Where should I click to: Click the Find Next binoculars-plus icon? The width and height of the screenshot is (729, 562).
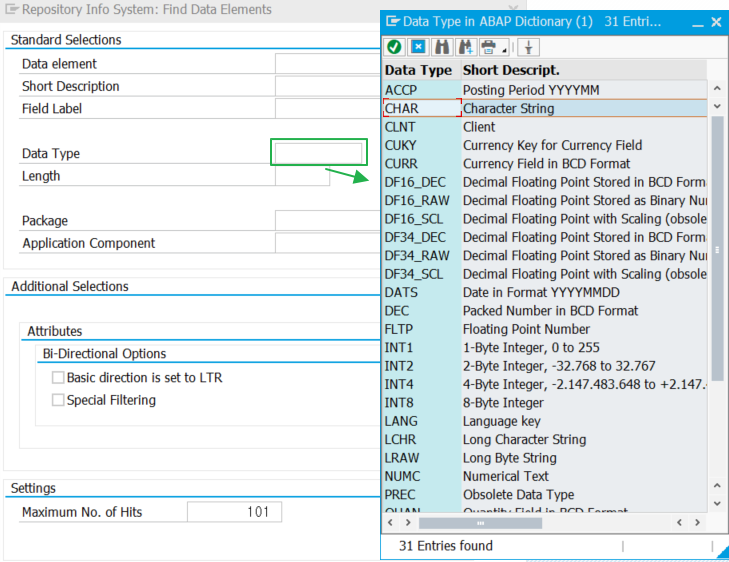coord(465,47)
